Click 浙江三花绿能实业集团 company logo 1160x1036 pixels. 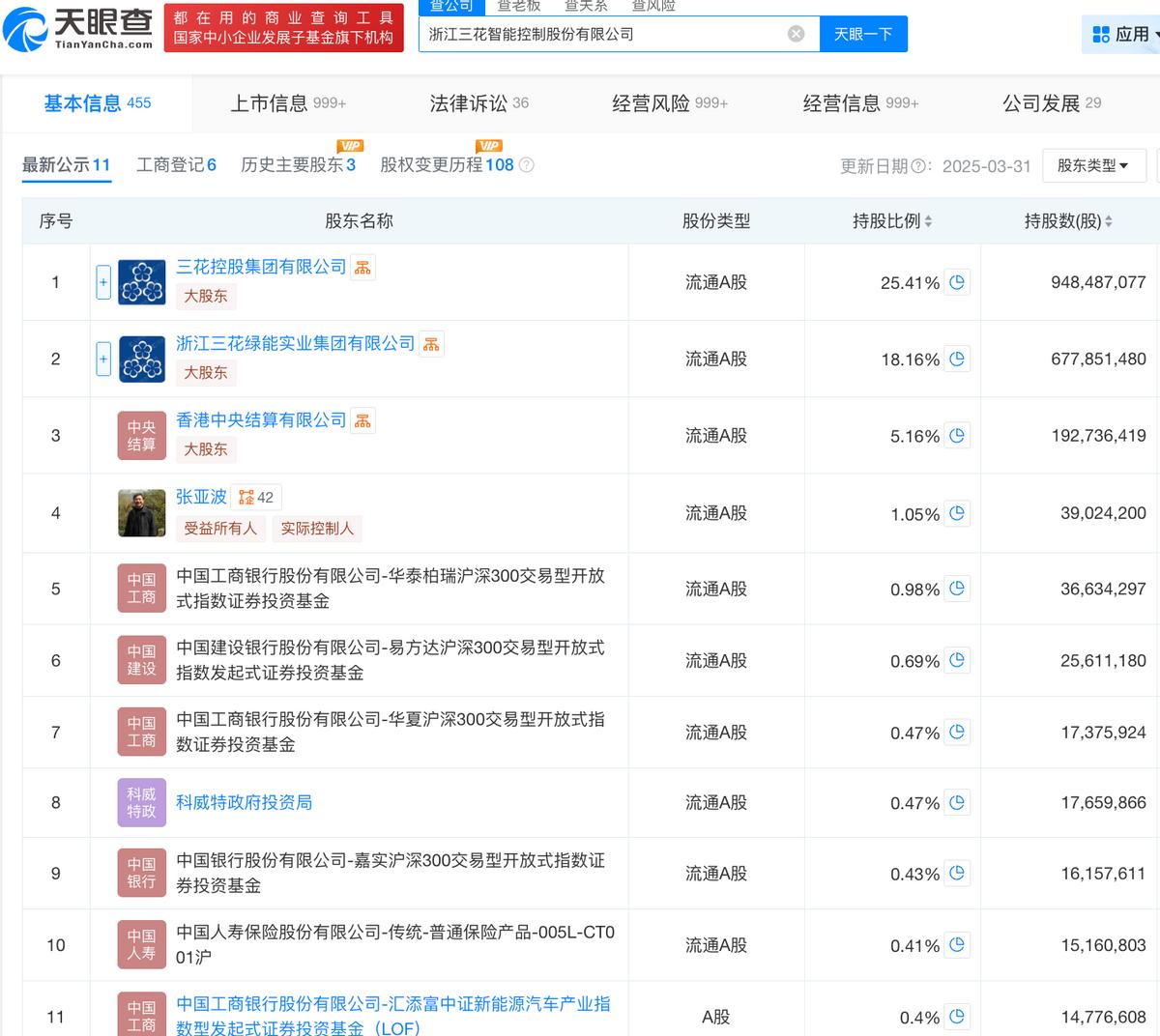tap(142, 360)
